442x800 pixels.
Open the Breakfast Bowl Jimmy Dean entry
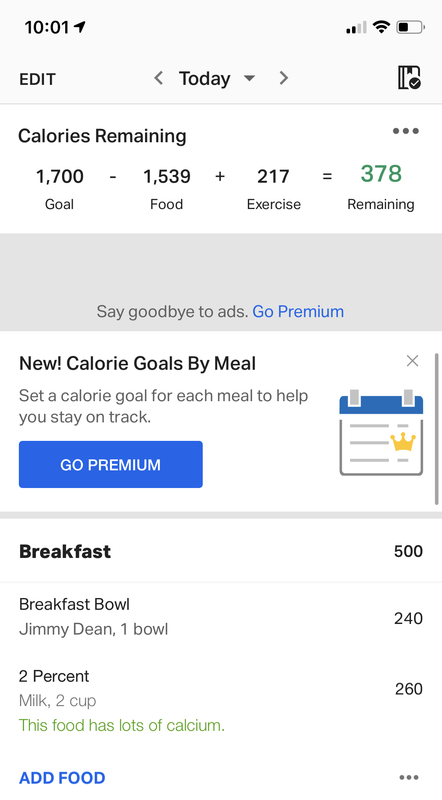coord(221,617)
